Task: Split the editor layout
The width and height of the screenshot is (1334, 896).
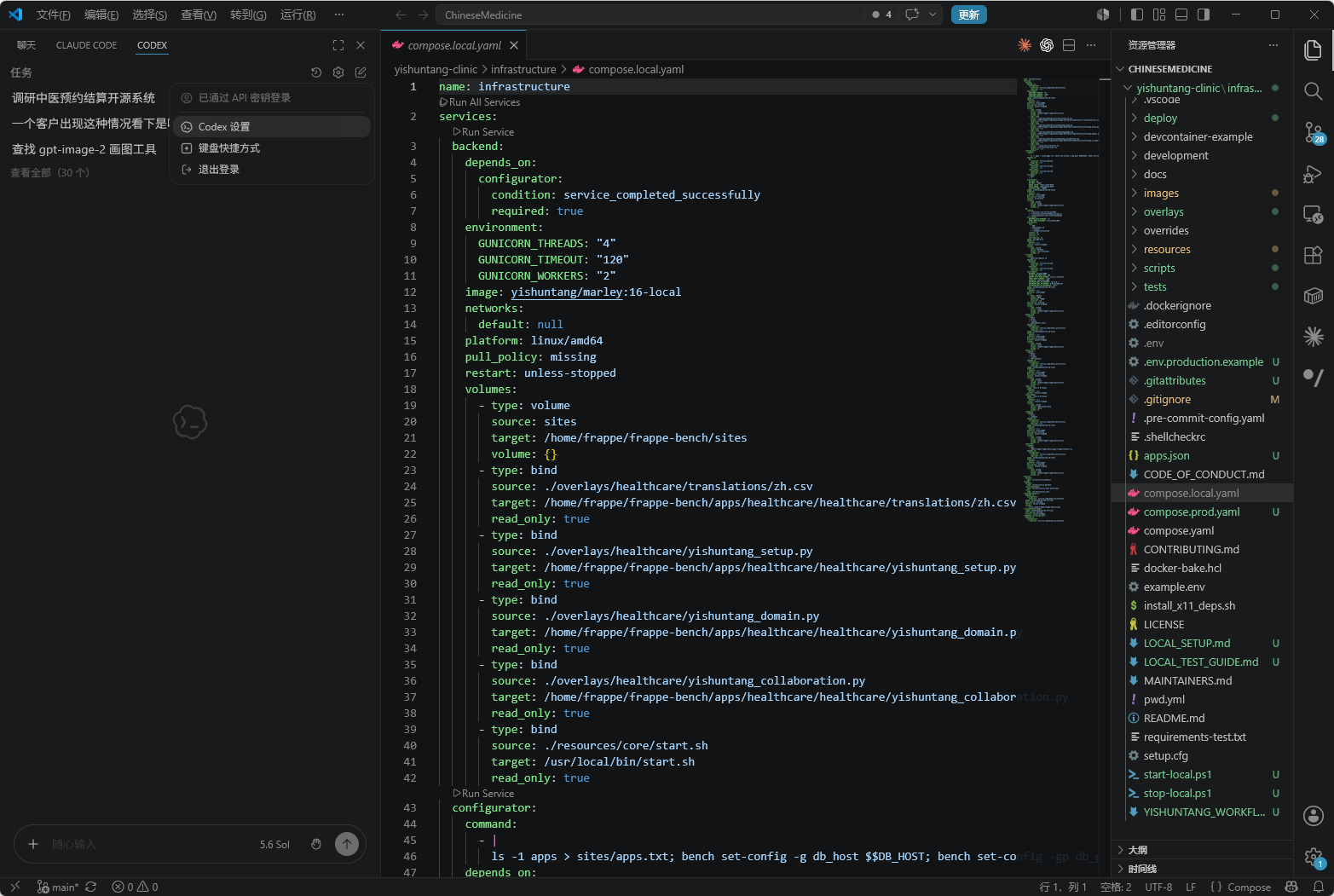Action: 1069,45
